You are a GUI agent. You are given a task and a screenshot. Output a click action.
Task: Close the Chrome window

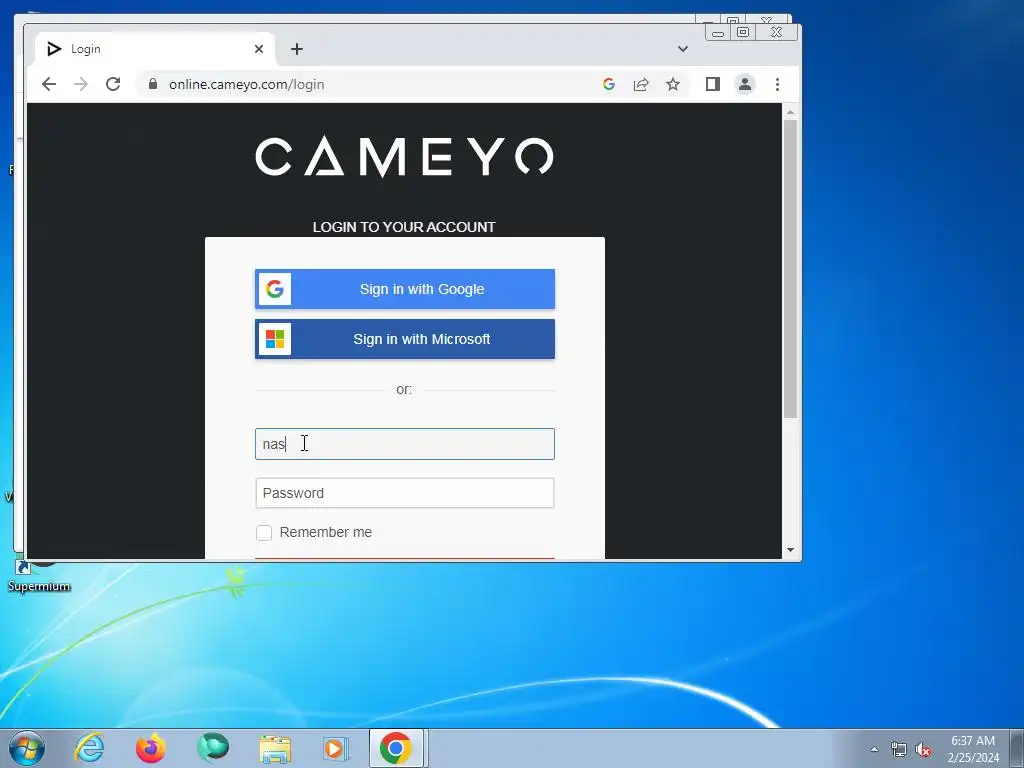tap(776, 32)
